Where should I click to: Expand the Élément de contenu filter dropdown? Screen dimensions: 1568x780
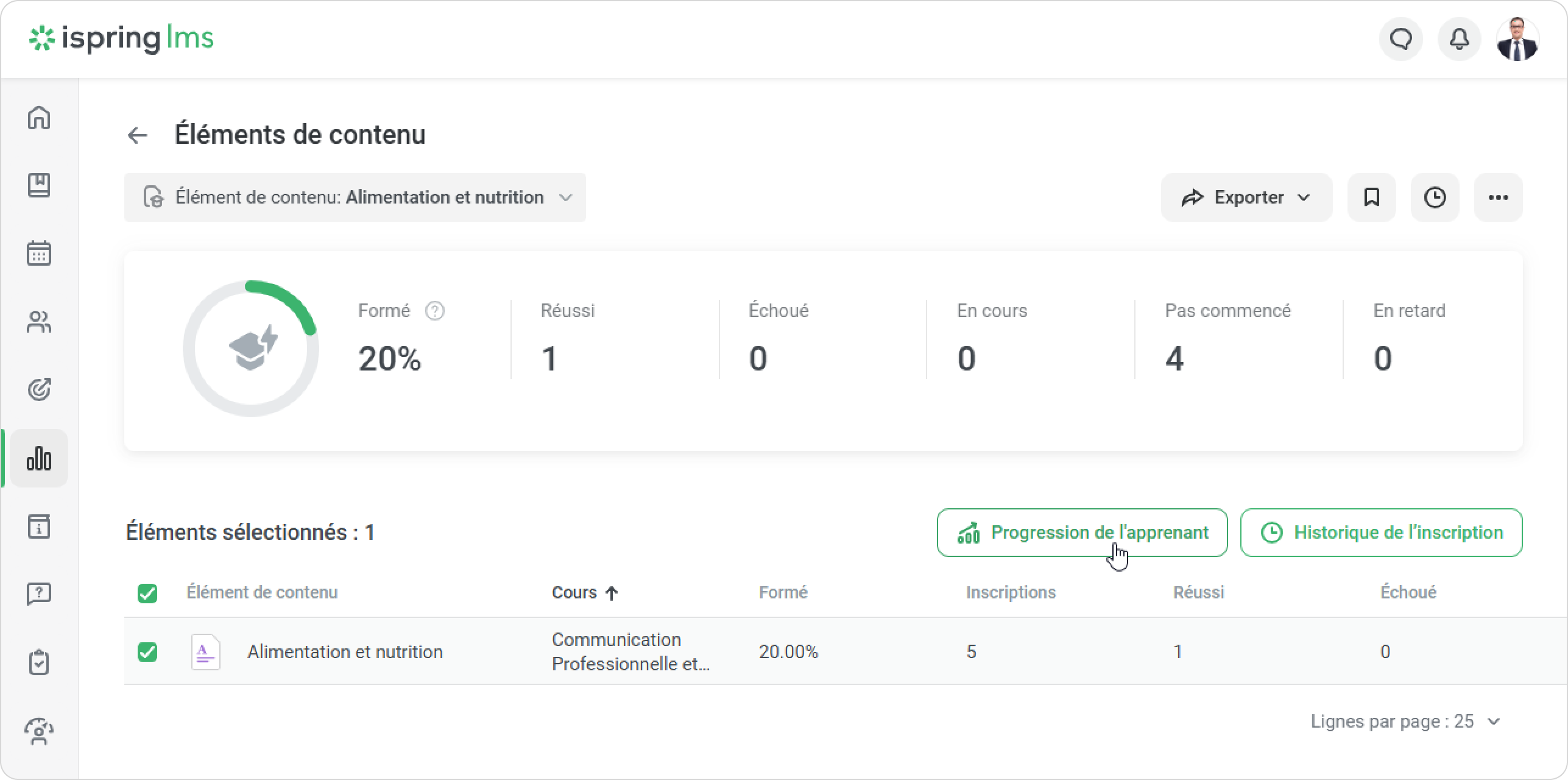point(355,197)
